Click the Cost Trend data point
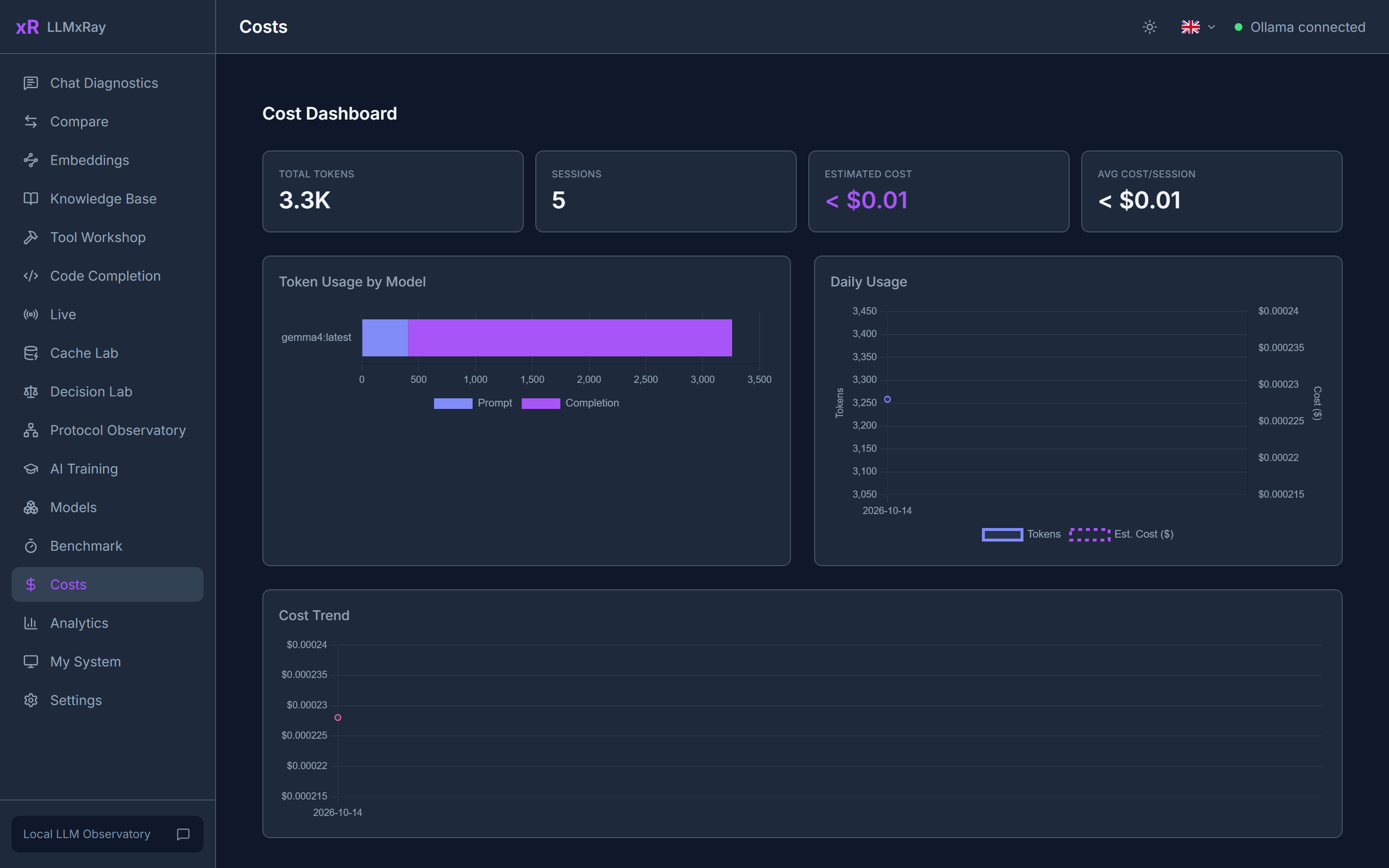1389x868 pixels. click(x=338, y=718)
